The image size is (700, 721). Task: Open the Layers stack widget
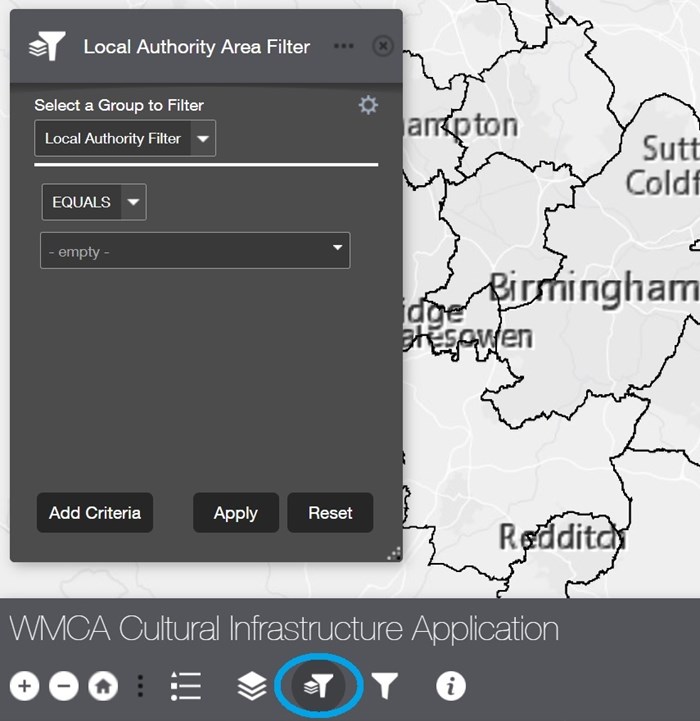tap(252, 686)
